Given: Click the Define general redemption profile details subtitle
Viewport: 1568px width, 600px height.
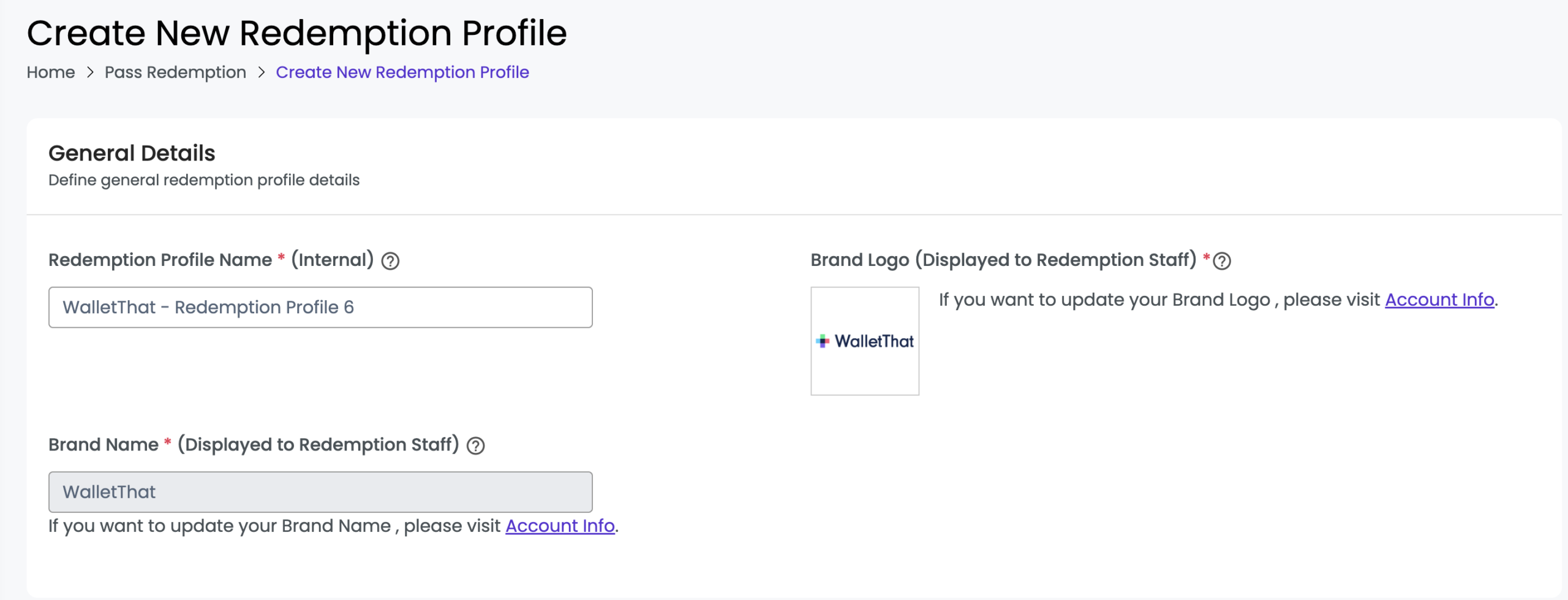Looking at the screenshot, I should (x=204, y=180).
